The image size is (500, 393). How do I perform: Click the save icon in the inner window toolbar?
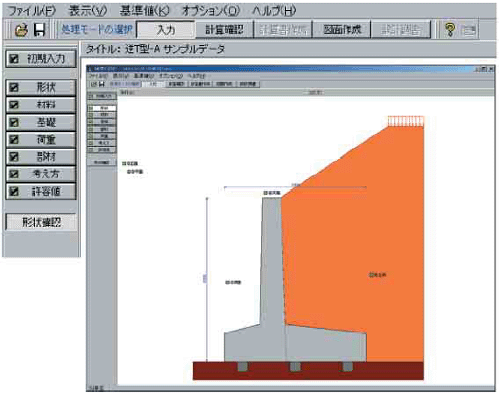coord(101,84)
